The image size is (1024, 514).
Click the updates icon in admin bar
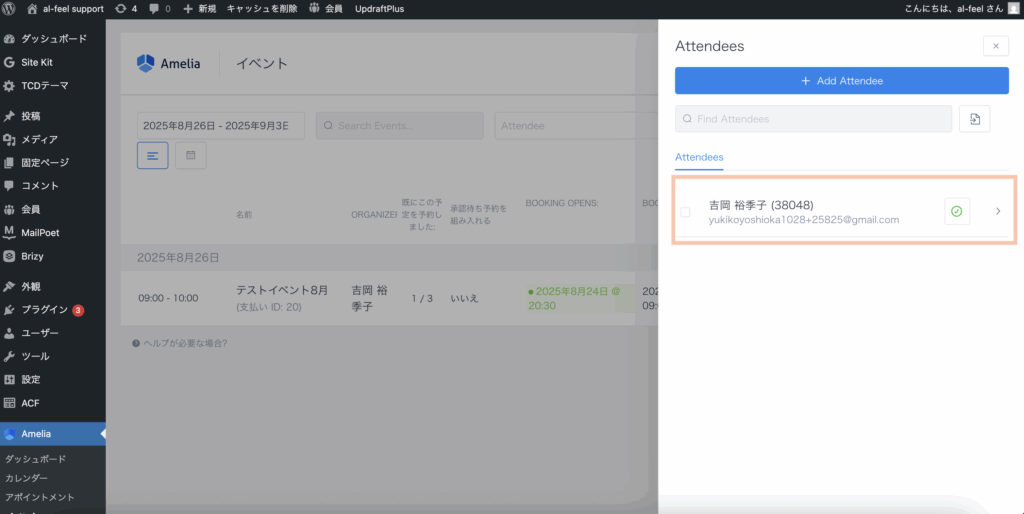click(x=126, y=8)
